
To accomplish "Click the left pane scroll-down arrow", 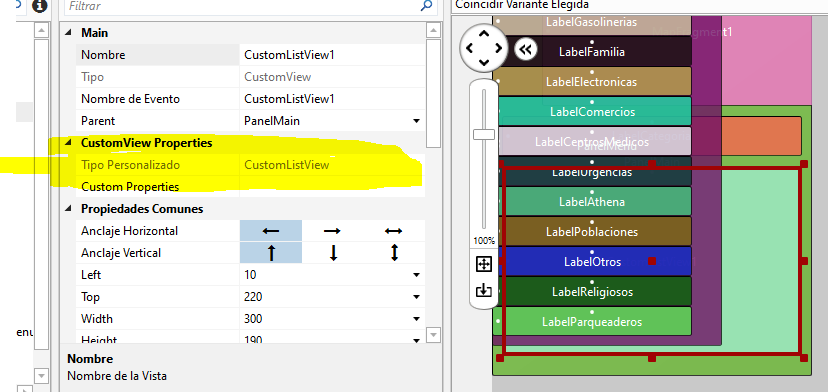I will tap(42, 376).
